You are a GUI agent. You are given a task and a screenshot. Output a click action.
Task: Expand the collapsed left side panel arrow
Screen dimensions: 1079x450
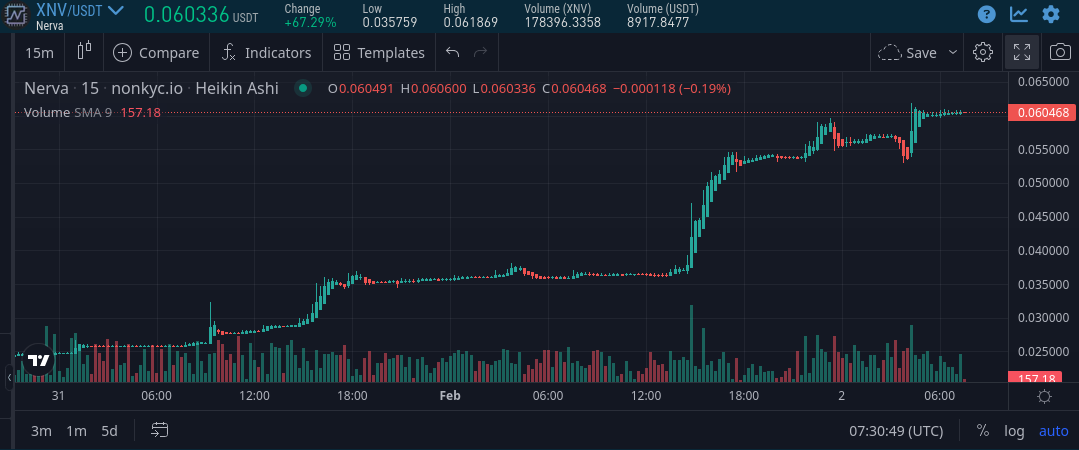(8, 377)
